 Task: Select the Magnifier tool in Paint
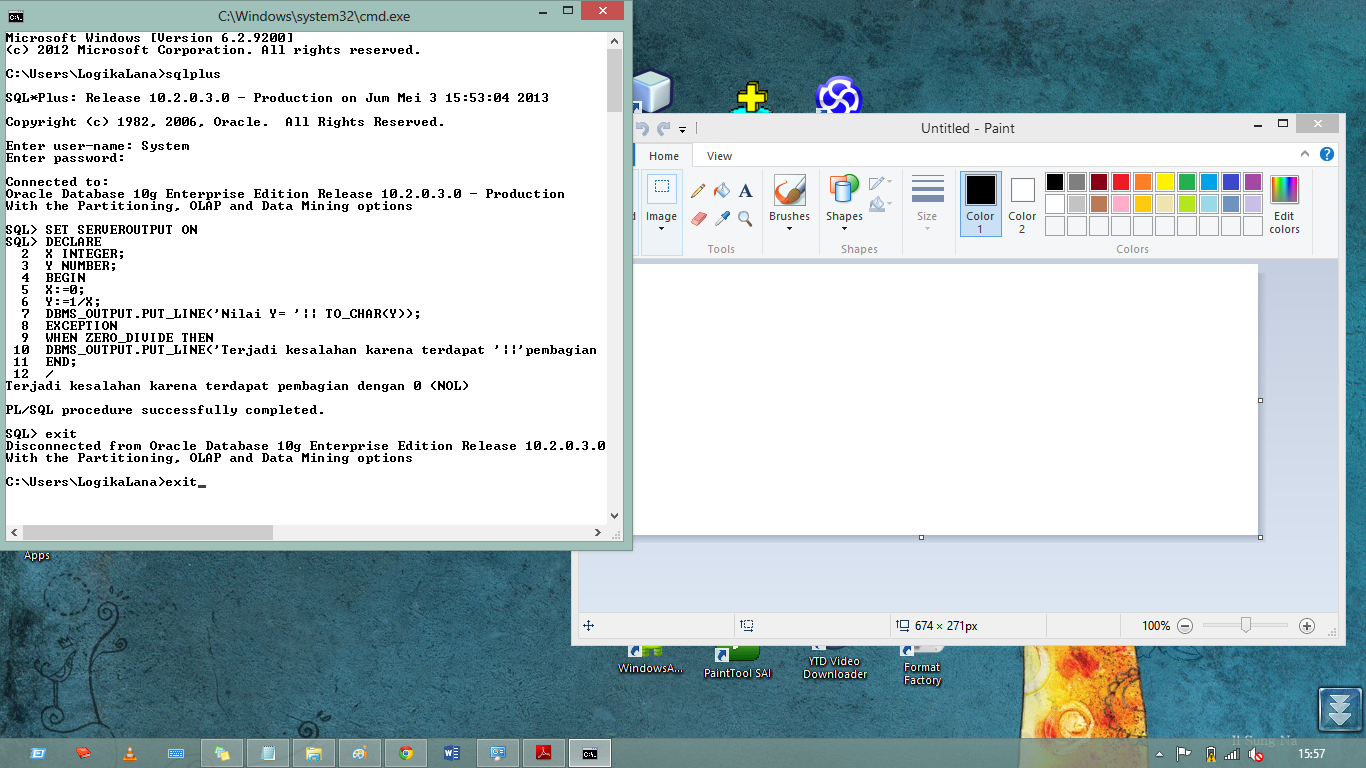coord(745,218)
